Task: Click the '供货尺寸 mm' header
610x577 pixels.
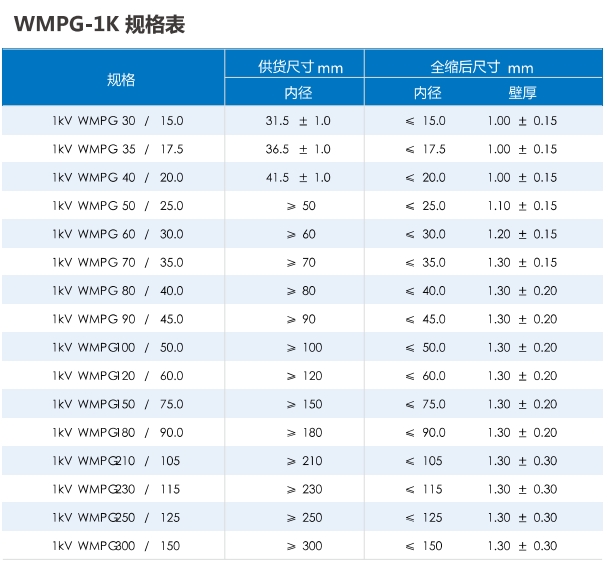Action: pyautogui.click(x=301, y=67)
